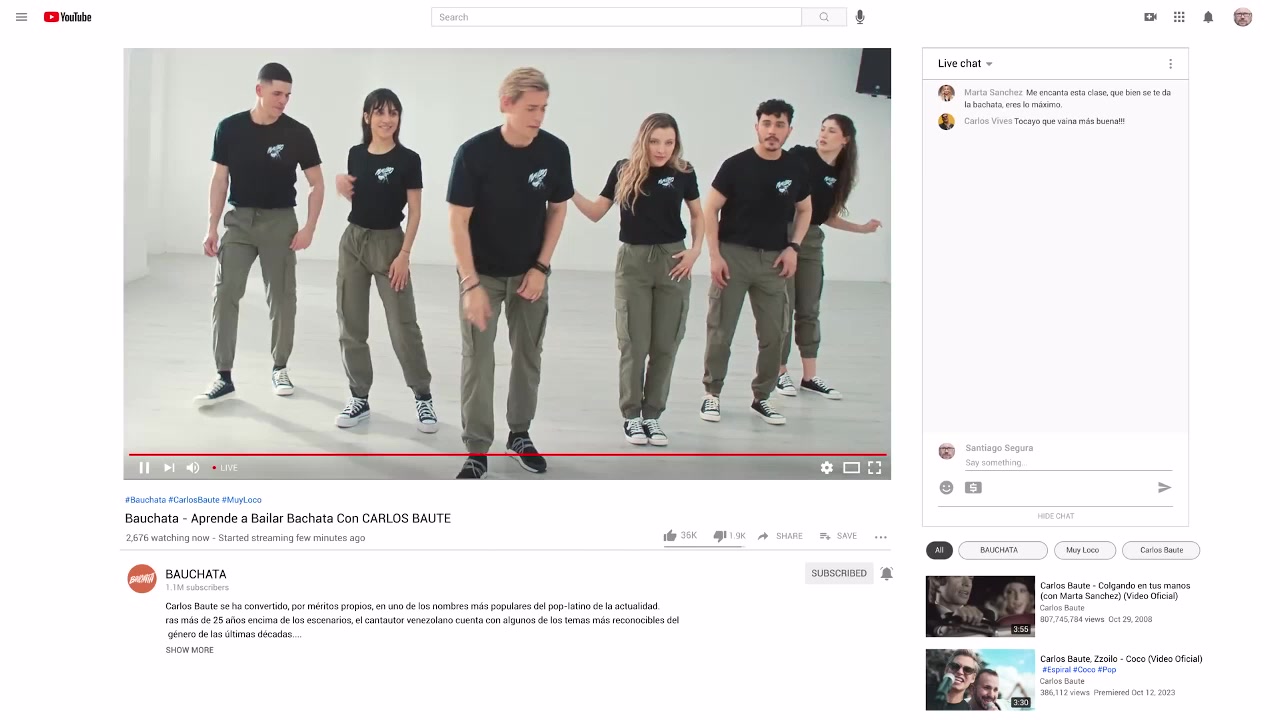Image resolution: width=1280 pixels, height=720 pixels.
Task: Click the Search text field
Action: point(616,17)
